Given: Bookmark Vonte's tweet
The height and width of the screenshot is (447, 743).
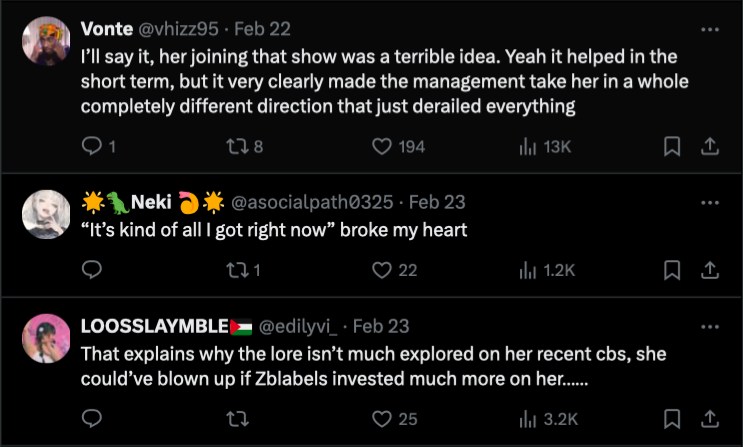Looking at the screenshot, I should [x=673, y=147].
